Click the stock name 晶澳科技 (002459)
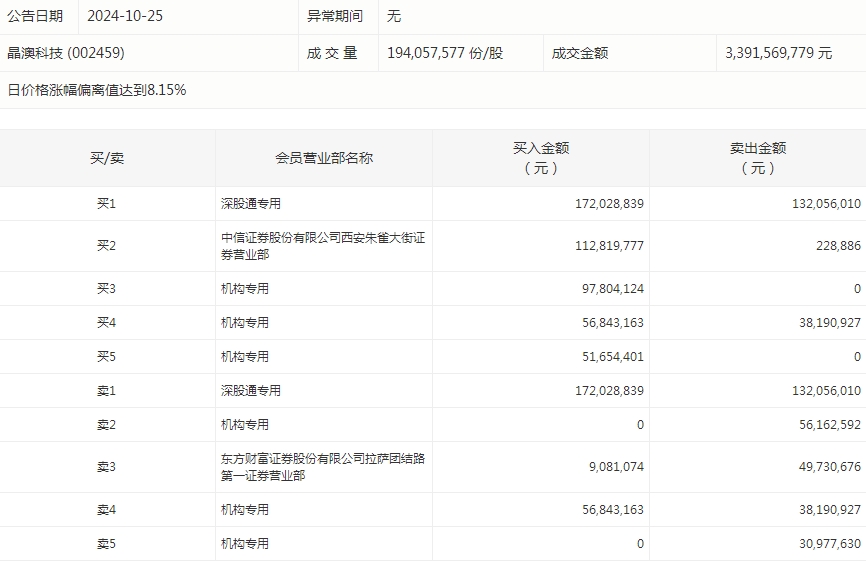 [x=66, y=53]
